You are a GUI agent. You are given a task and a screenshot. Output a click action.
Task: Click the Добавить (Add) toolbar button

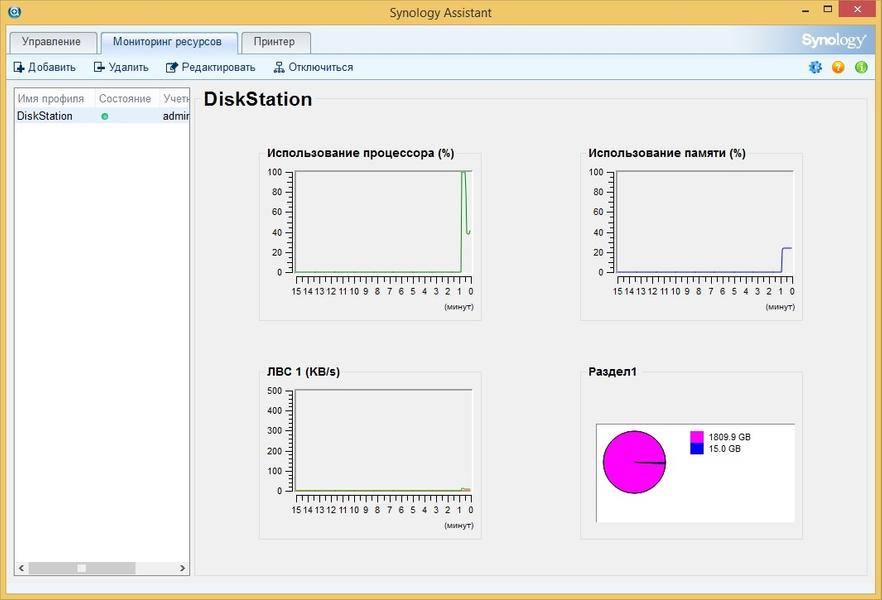point(44,67)
